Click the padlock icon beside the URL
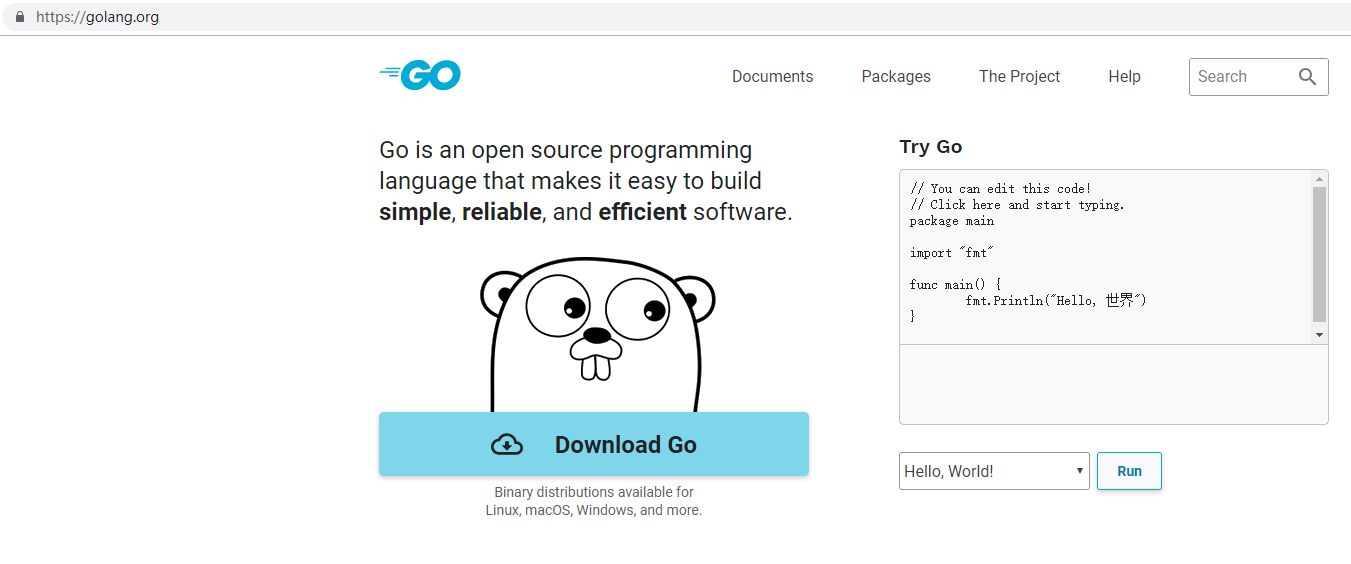 tap(19, 17)
